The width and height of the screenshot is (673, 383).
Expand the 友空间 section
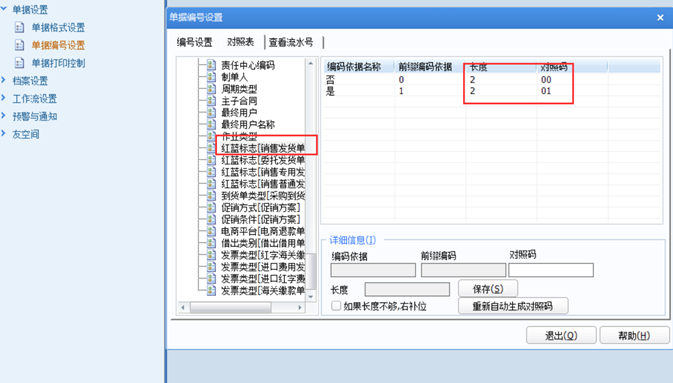(3, 134)
